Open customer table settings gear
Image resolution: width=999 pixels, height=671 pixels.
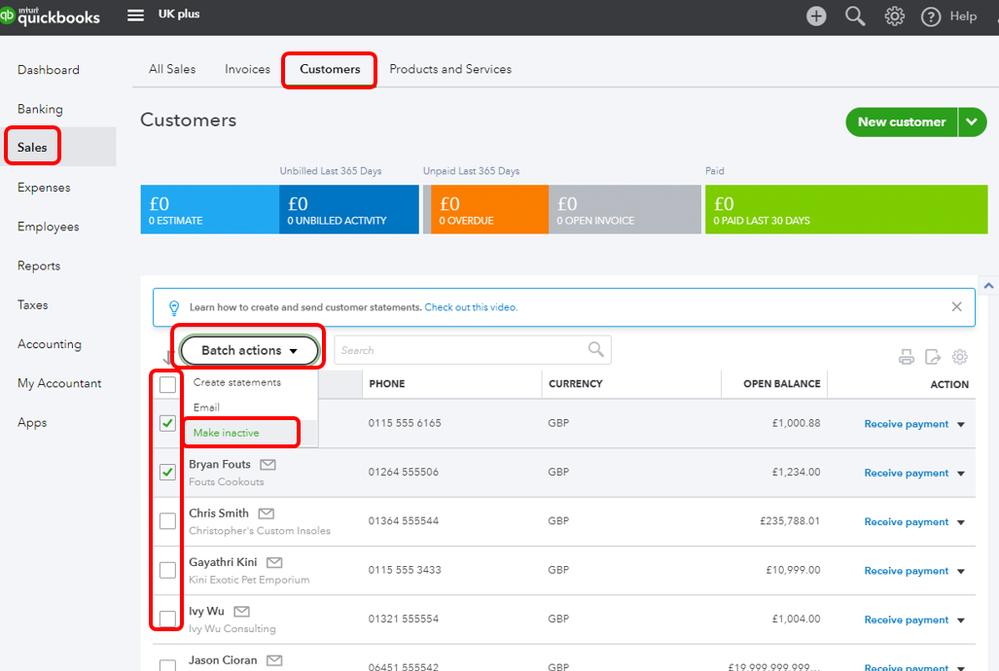tap(959, 357)
